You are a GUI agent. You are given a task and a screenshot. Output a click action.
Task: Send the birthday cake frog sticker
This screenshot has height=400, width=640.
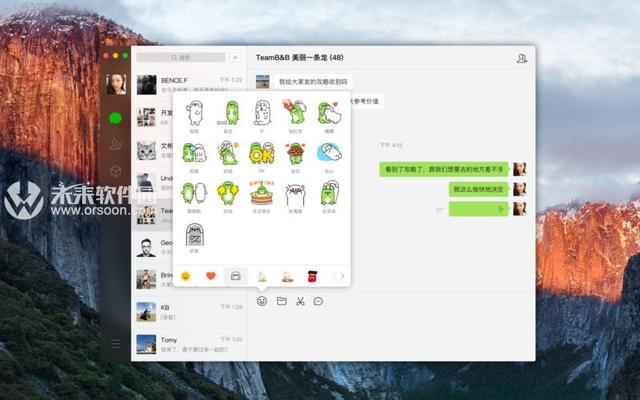(262, 193)
